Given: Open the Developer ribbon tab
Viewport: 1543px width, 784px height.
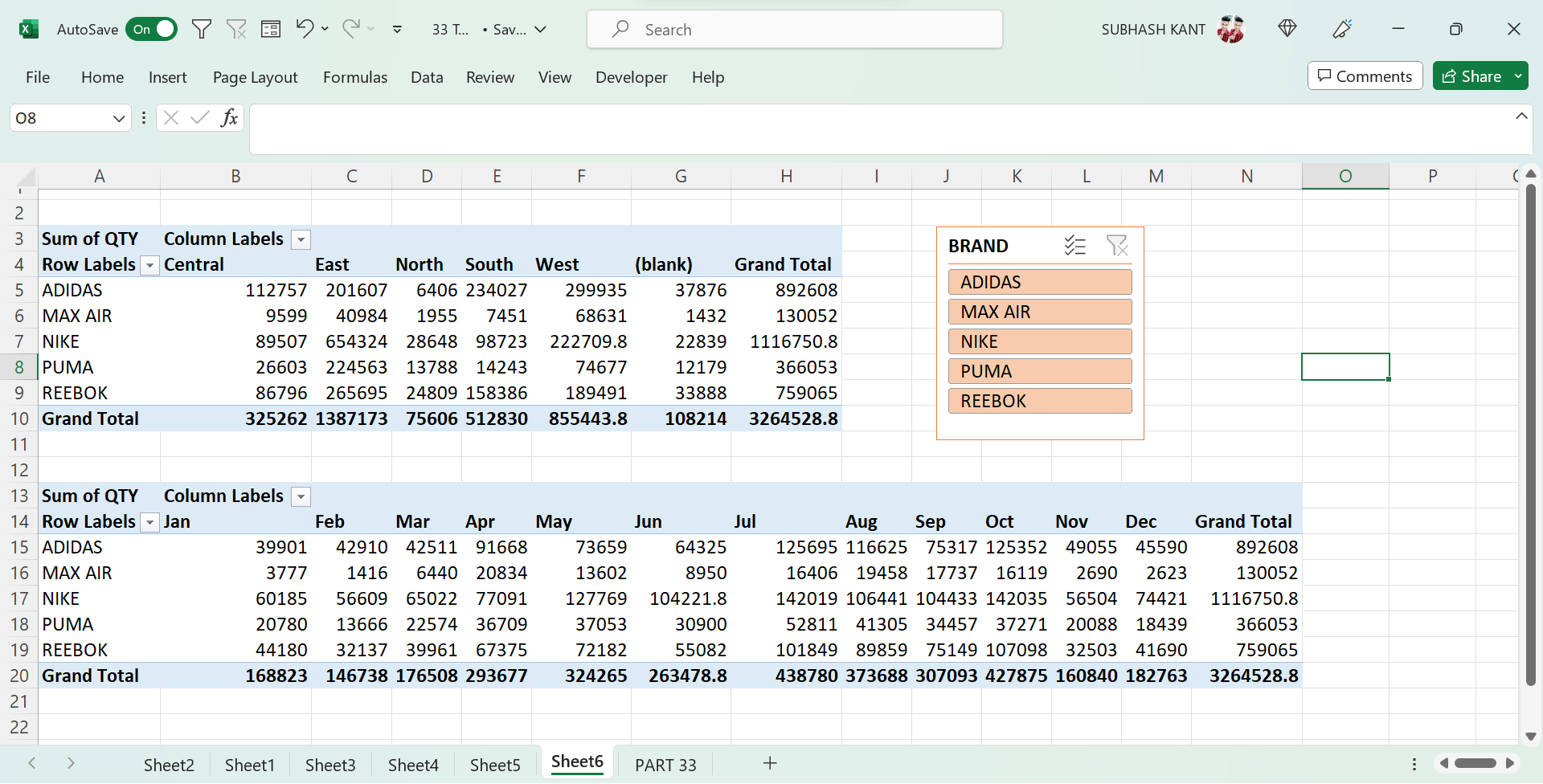Looking at the screenshot, I should (632, 77).
